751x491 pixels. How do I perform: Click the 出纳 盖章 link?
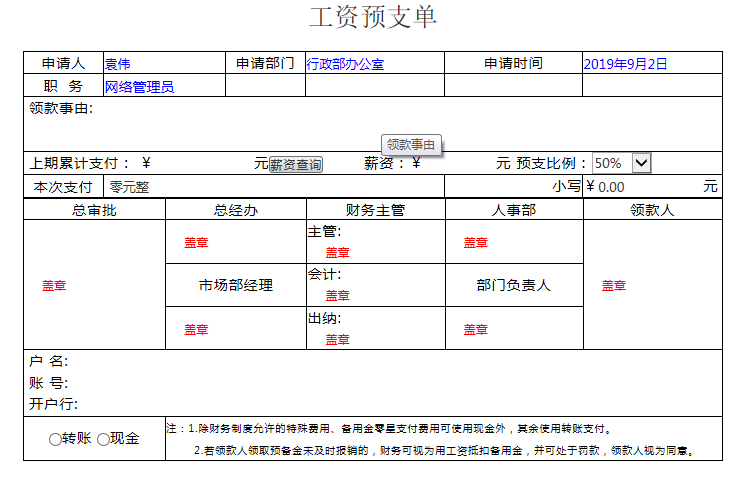click(337, 340)
